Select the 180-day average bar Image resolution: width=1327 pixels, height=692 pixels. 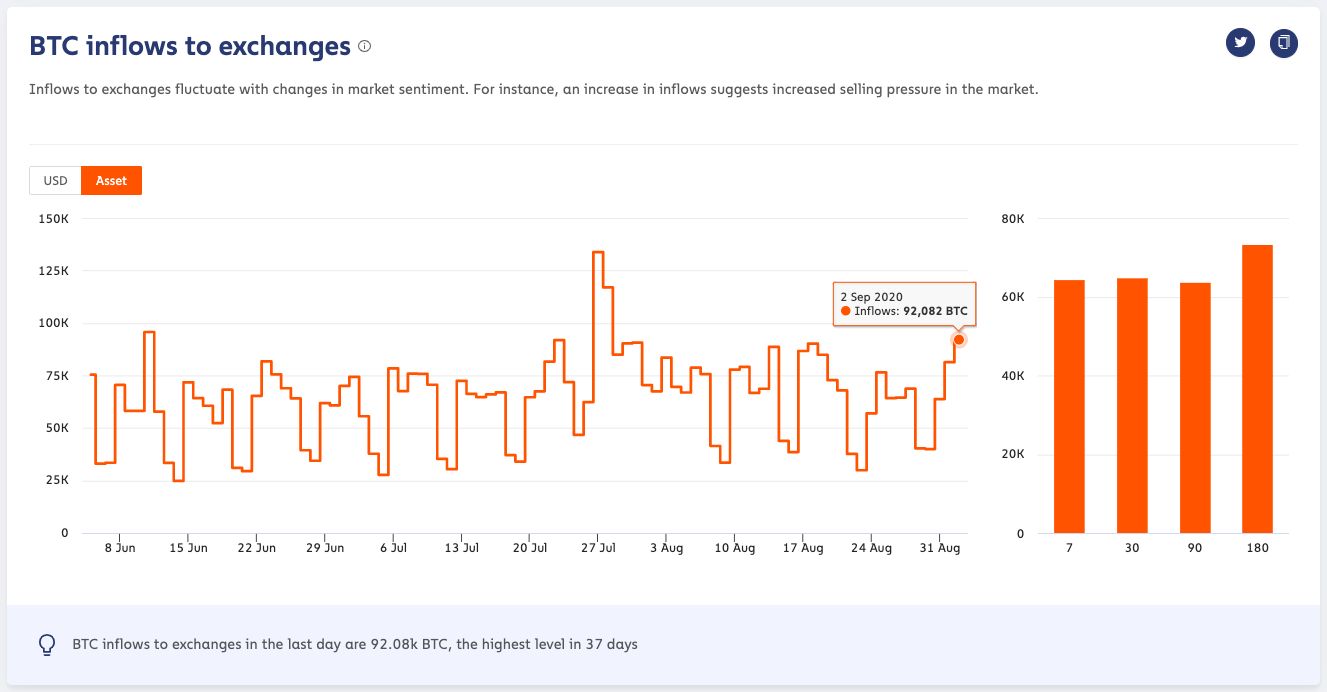pyautogui.click(x=1257, y=389)
